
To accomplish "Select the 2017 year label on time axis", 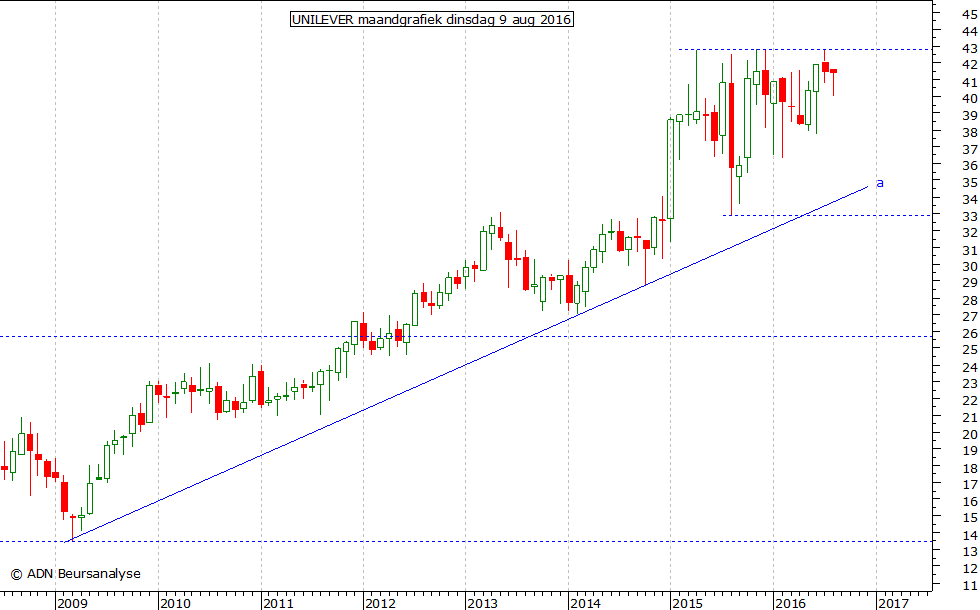I will click(x=893, y=603).
